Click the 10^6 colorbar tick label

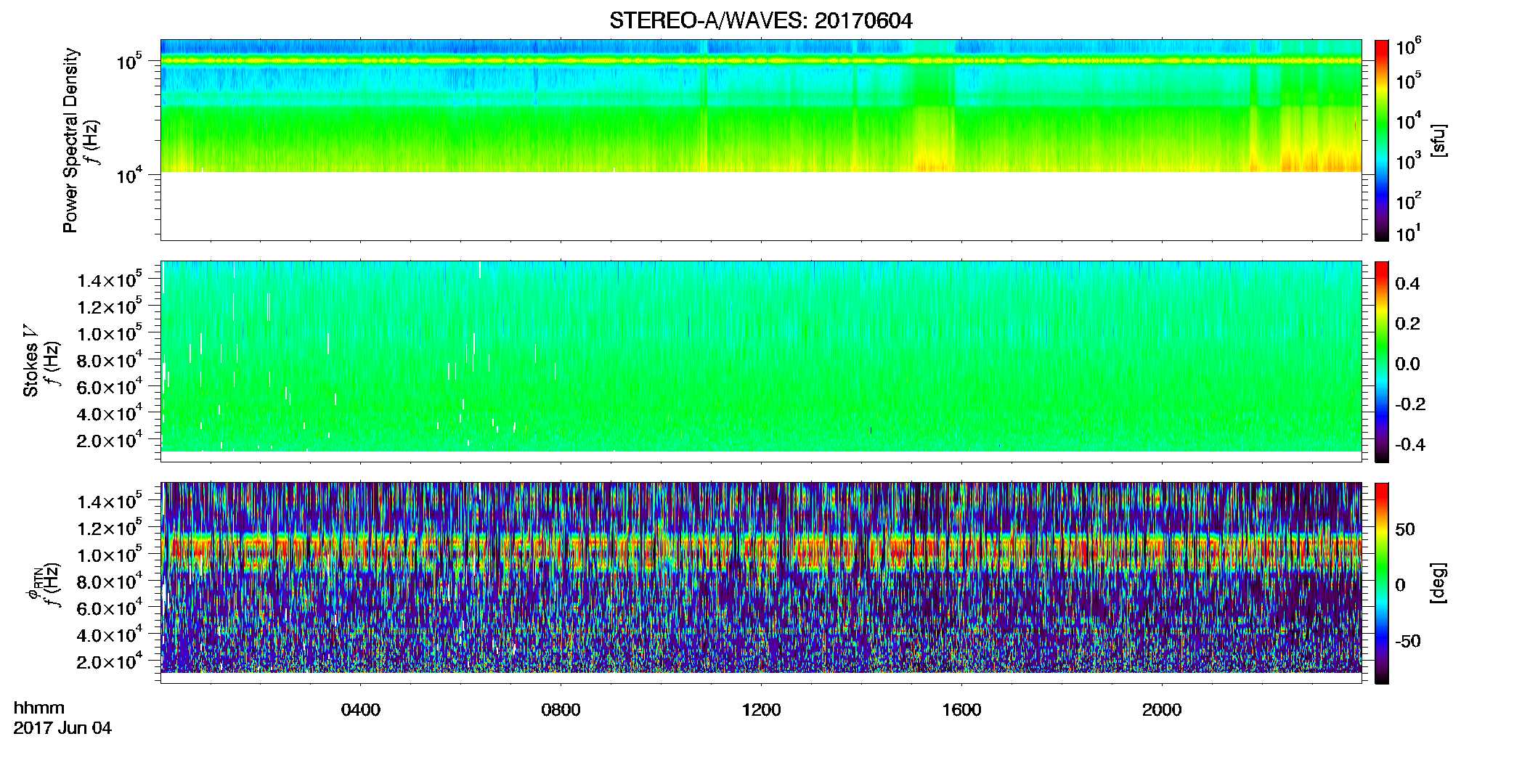(x=1408, y=47)
